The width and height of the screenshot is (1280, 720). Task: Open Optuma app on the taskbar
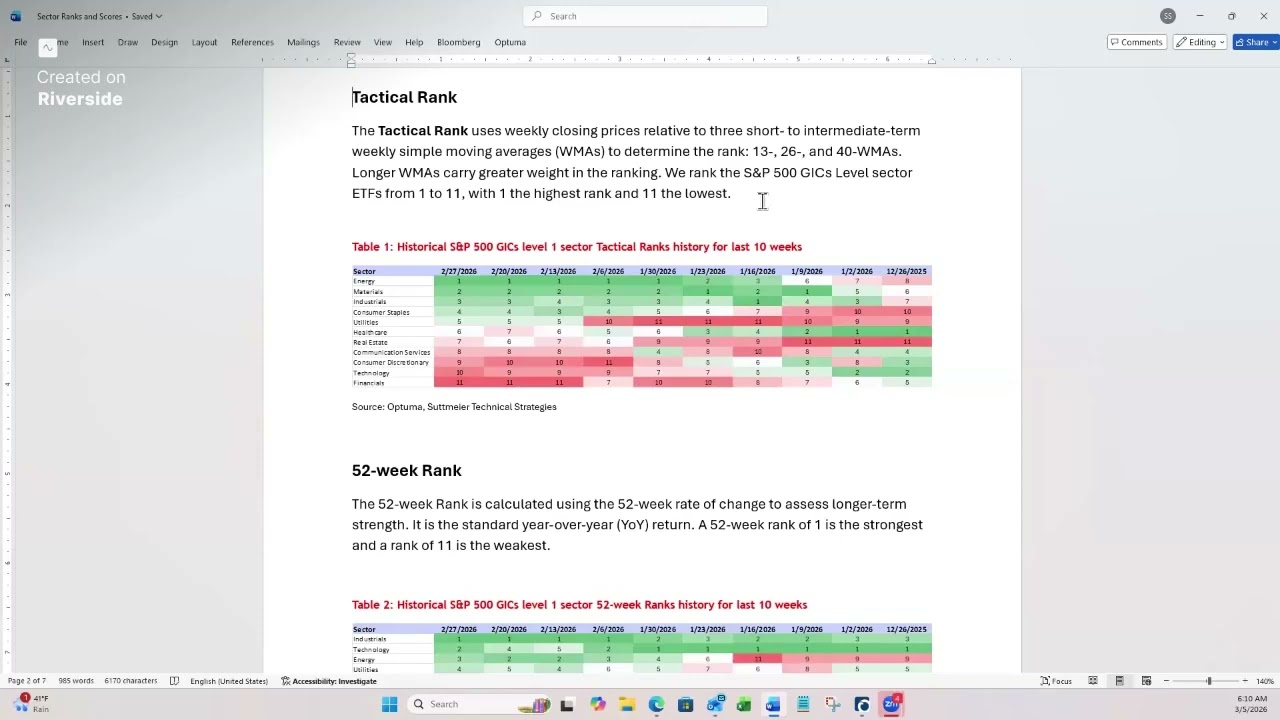click(x=862, y=704)
